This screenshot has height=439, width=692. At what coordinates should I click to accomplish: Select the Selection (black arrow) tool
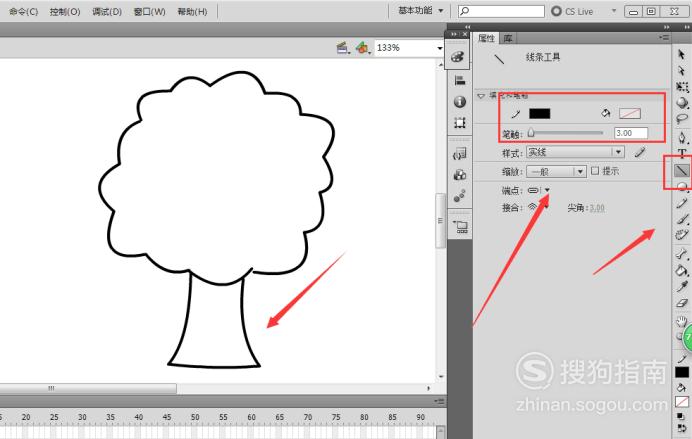click(x=681, y=54)
